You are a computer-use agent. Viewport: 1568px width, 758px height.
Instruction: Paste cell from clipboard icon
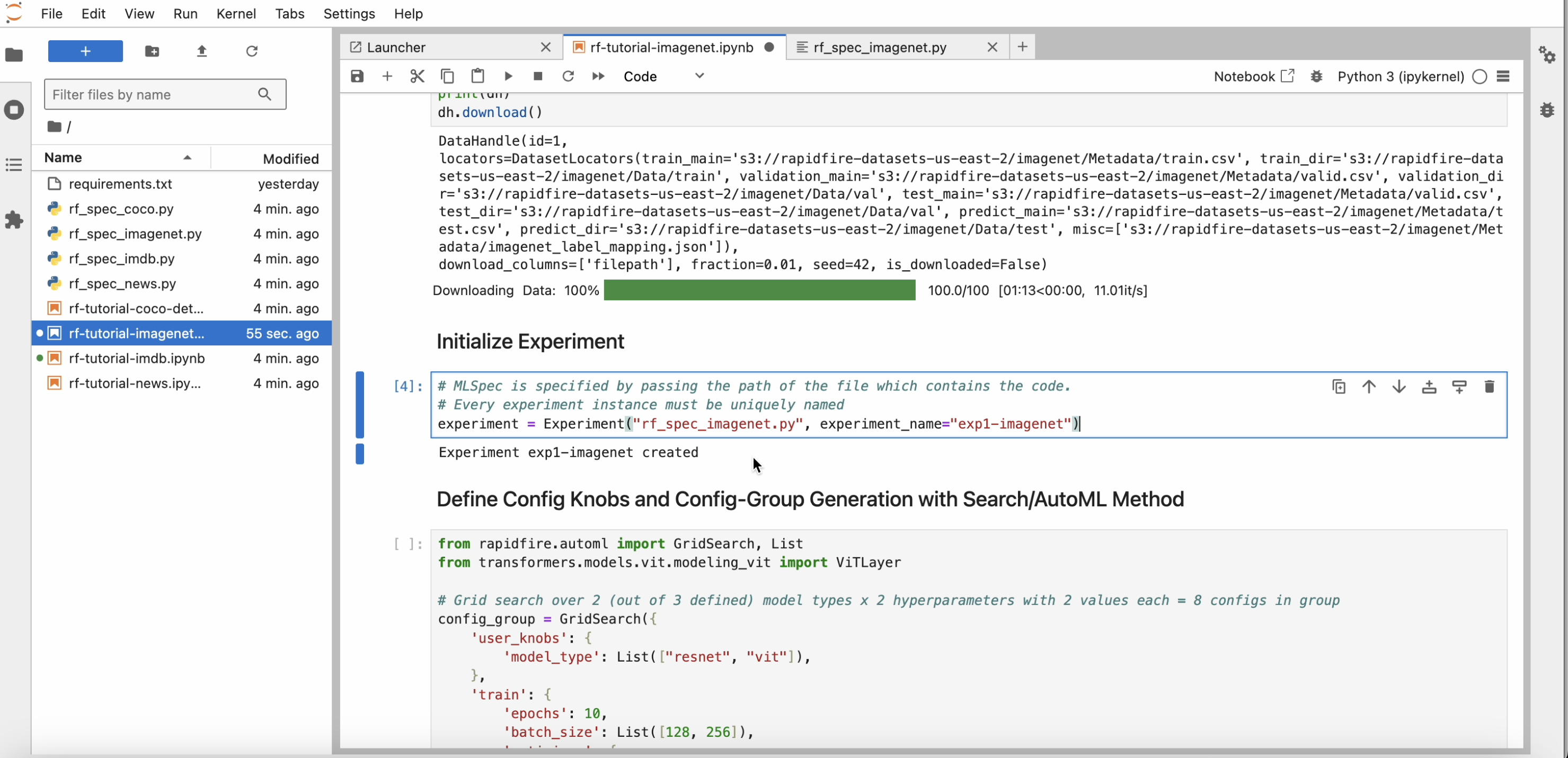click(x=478, y=76)
